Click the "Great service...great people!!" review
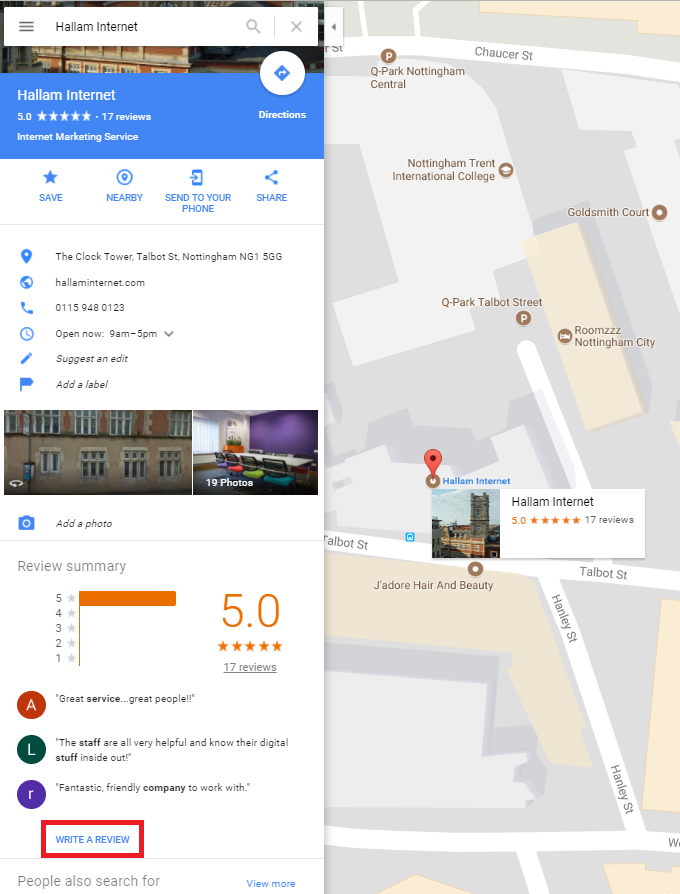This screenshot has height=894, width=680. point(125,698)
